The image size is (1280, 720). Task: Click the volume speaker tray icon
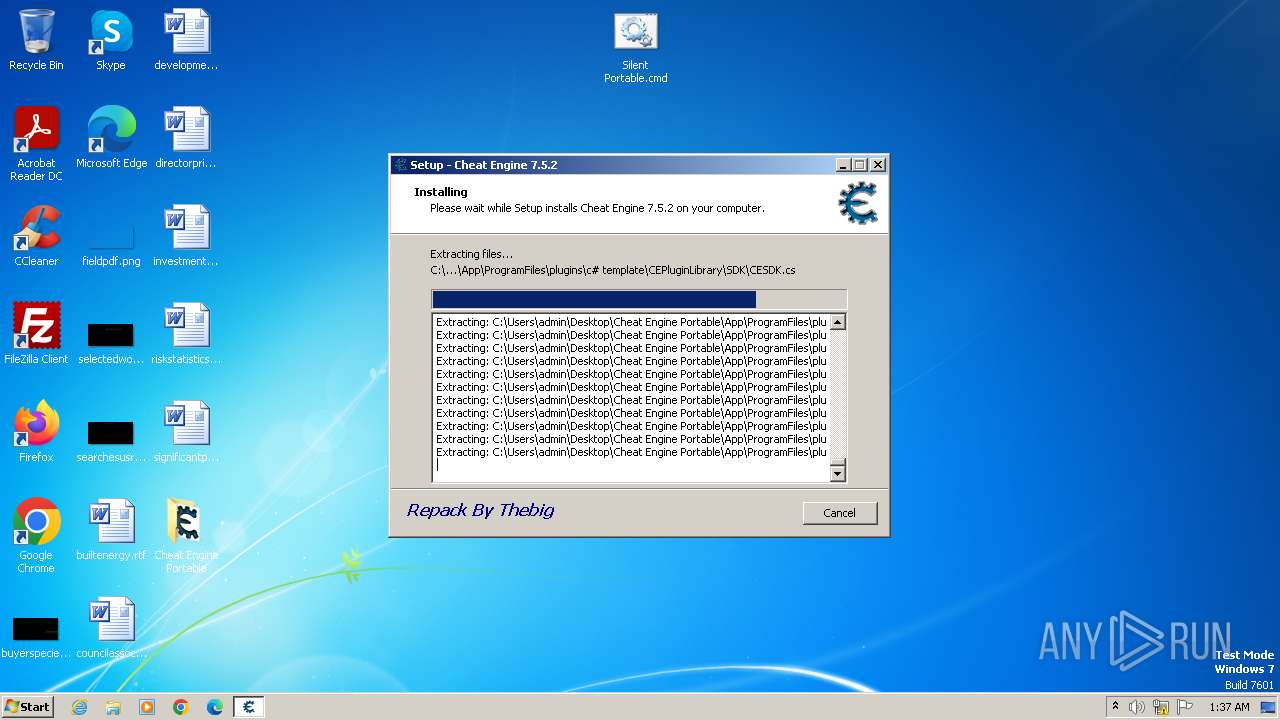[x=1137, y=707]
